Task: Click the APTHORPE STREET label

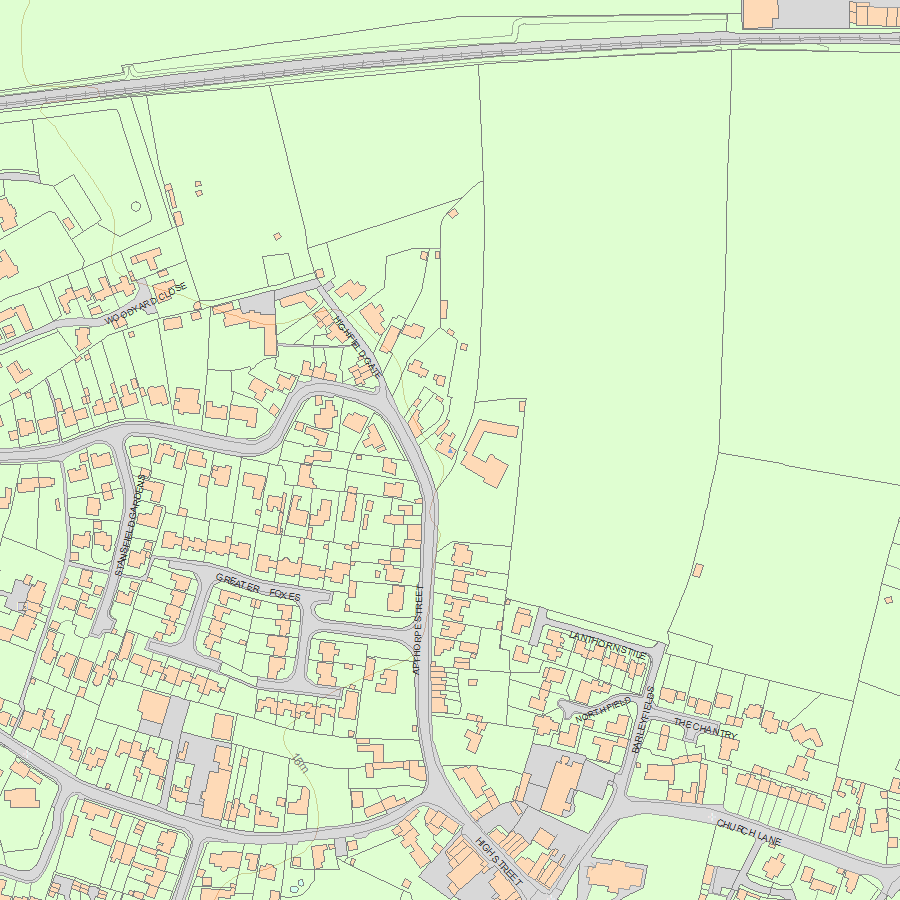Action: (x=418, y=630)
